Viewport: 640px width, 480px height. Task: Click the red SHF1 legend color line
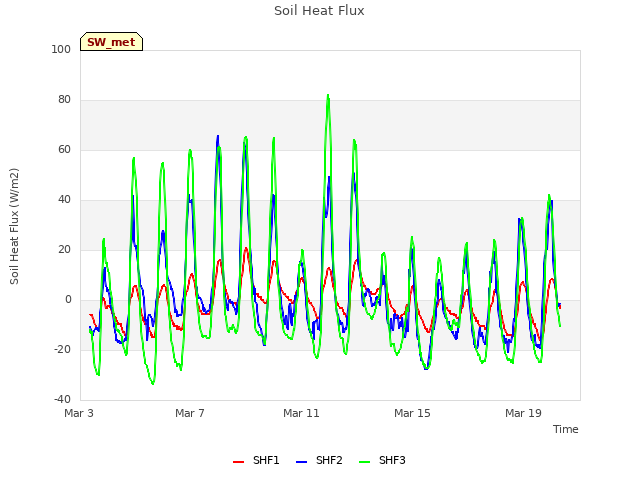pos(238,462)
